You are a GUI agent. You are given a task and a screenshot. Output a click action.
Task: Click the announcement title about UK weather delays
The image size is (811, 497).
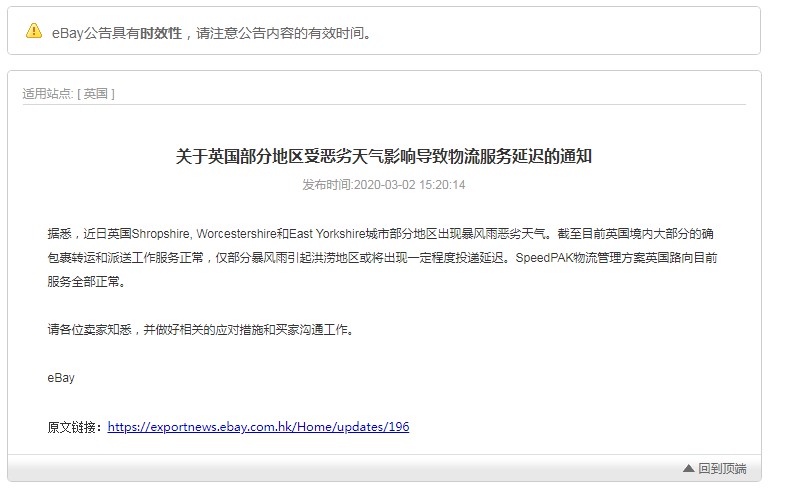point(384,156)
